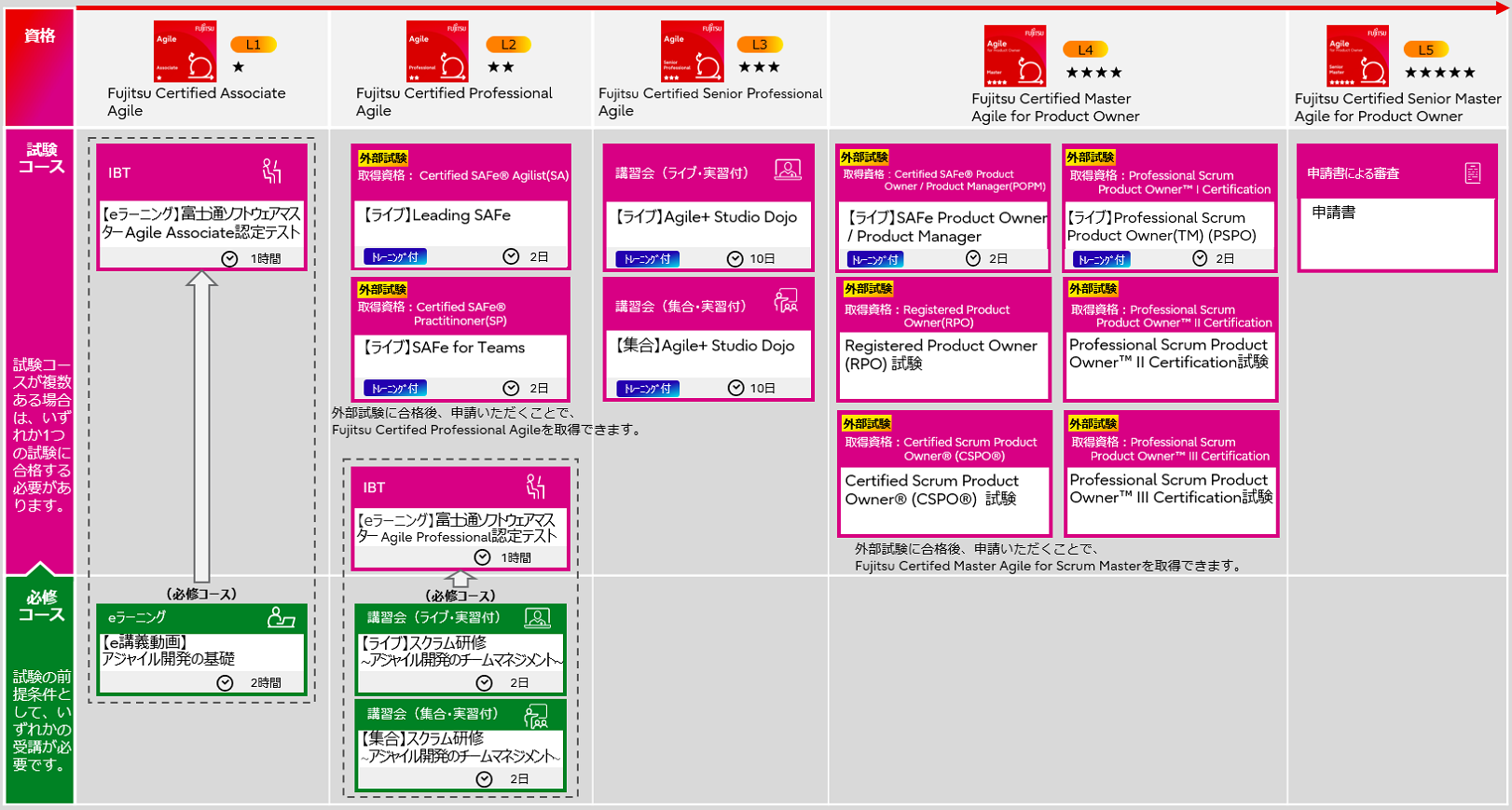Viewport: 1512px width, 810px height.
Task: Click the トレーニング付 badge in 【ライブ】Agile+ Studio Dojo card
Action: [x=648, y=259]
